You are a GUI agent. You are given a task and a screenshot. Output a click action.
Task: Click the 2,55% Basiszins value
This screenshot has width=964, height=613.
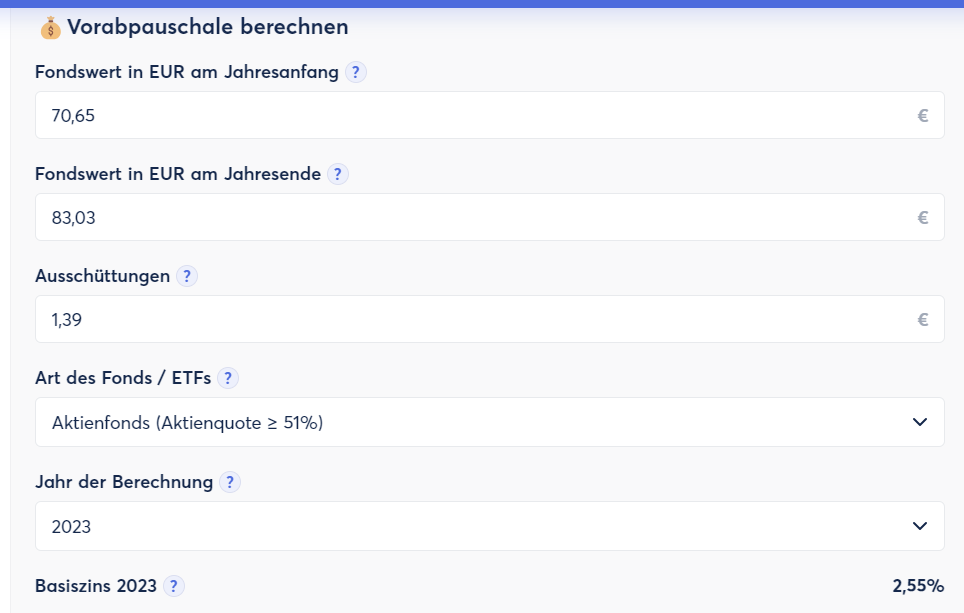[x=918, y=586]
